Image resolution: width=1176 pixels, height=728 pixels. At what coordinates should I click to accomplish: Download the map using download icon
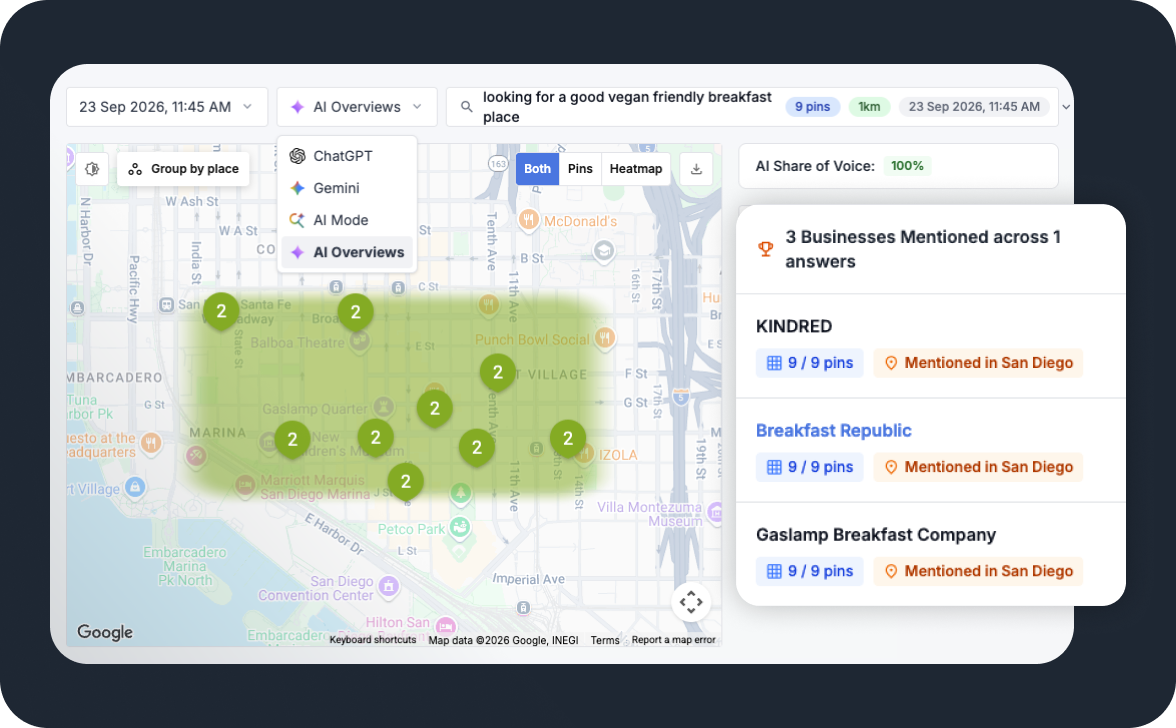[x=696, y=169]
